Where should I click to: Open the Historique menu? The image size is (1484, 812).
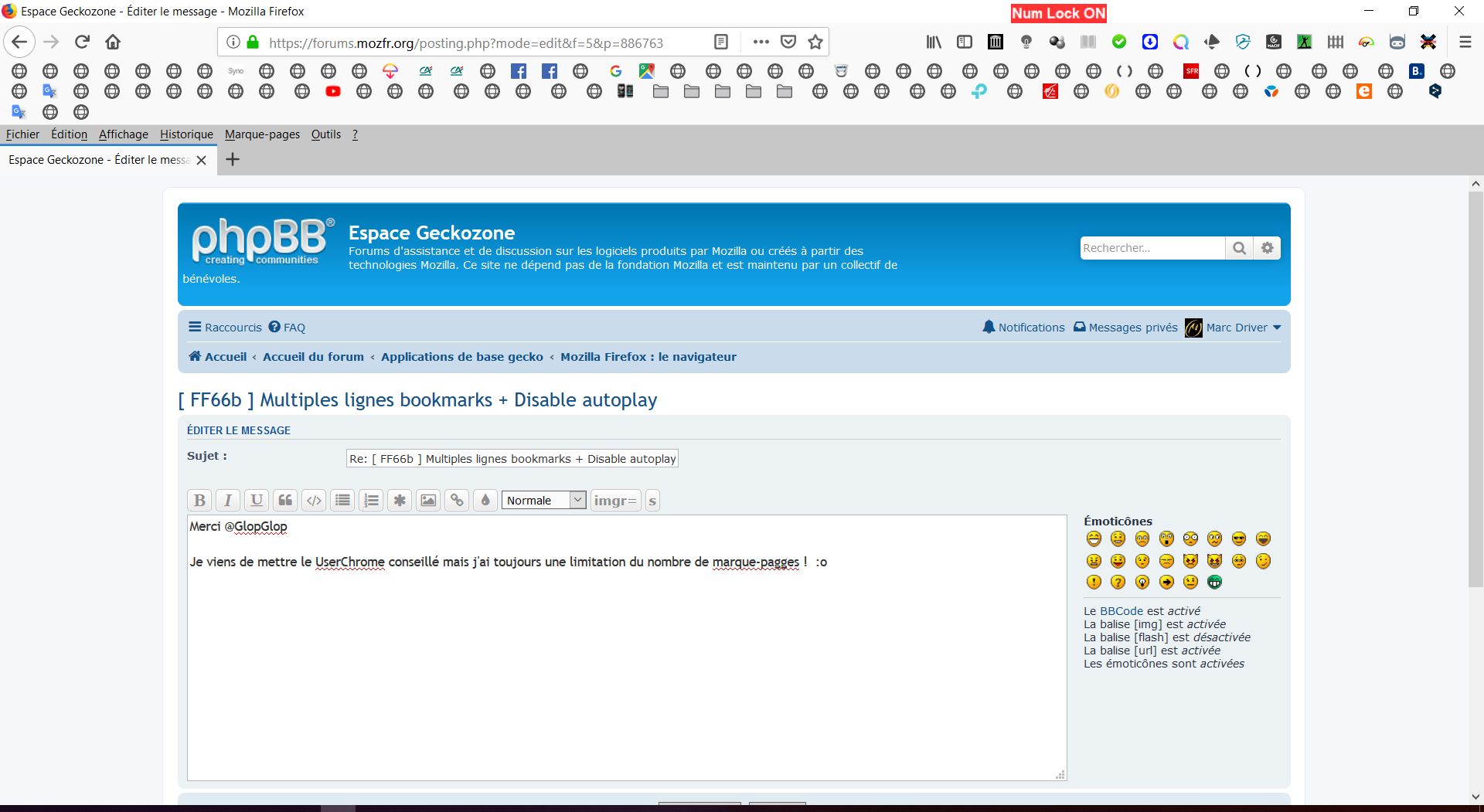click(x=186, y=134)
